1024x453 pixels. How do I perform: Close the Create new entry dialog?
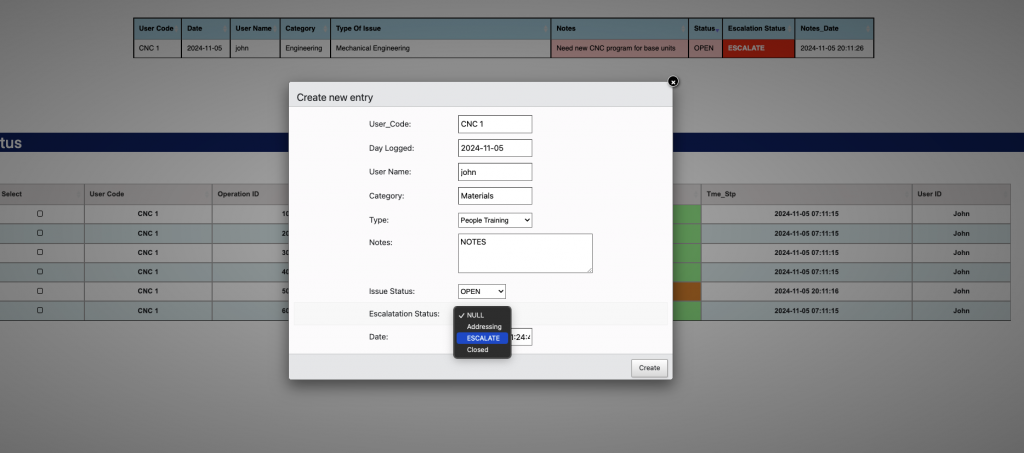click(x=673, y=82)
